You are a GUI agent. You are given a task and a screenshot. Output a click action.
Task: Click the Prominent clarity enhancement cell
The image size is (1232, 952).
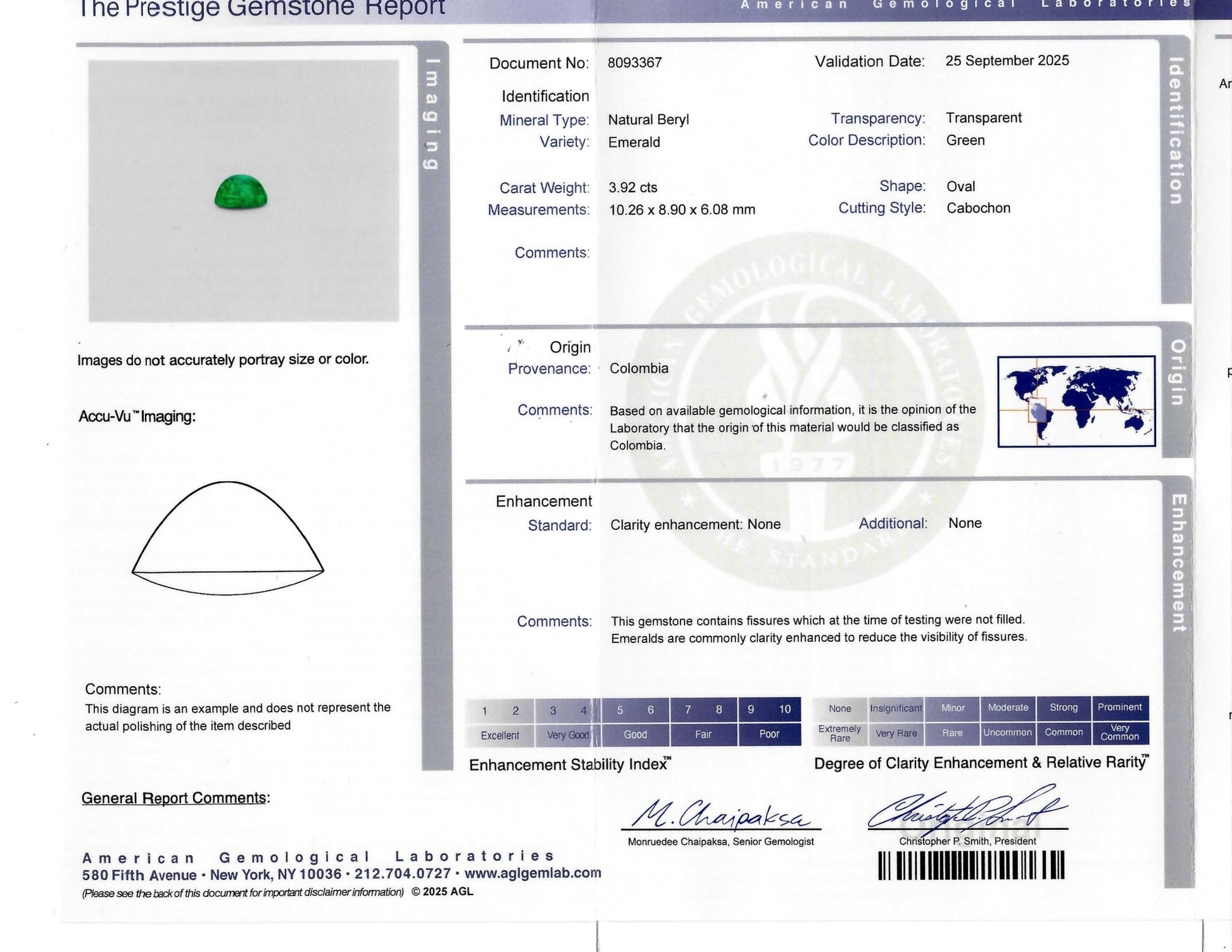pos(1120,708)
